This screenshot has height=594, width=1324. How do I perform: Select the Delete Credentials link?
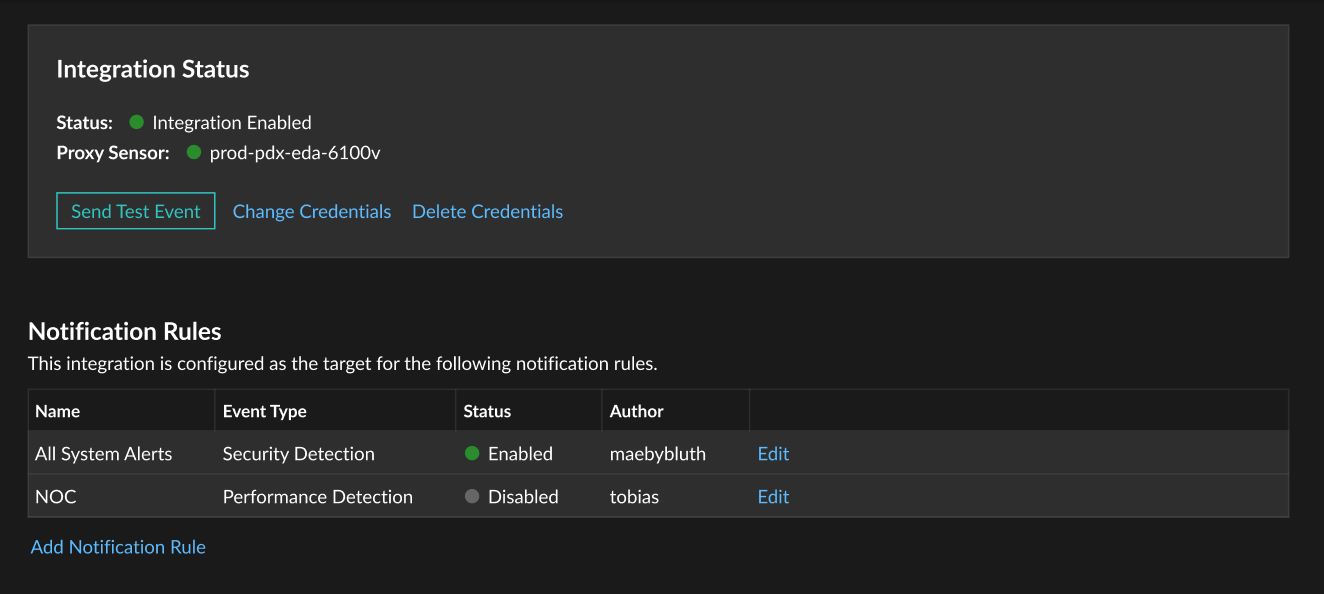tap(487, 211)
